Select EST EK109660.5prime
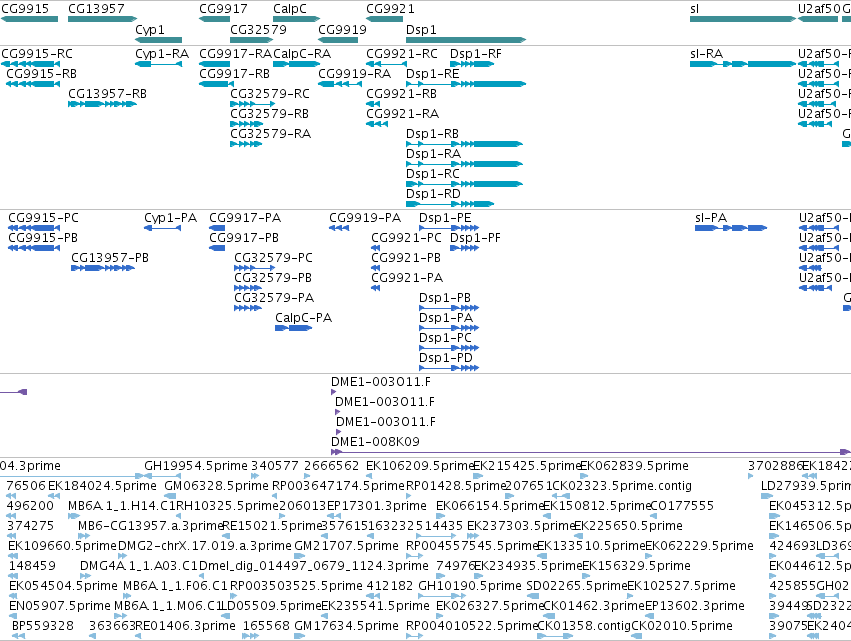Viewport: 851px width, 641px height. pos(13,556)
